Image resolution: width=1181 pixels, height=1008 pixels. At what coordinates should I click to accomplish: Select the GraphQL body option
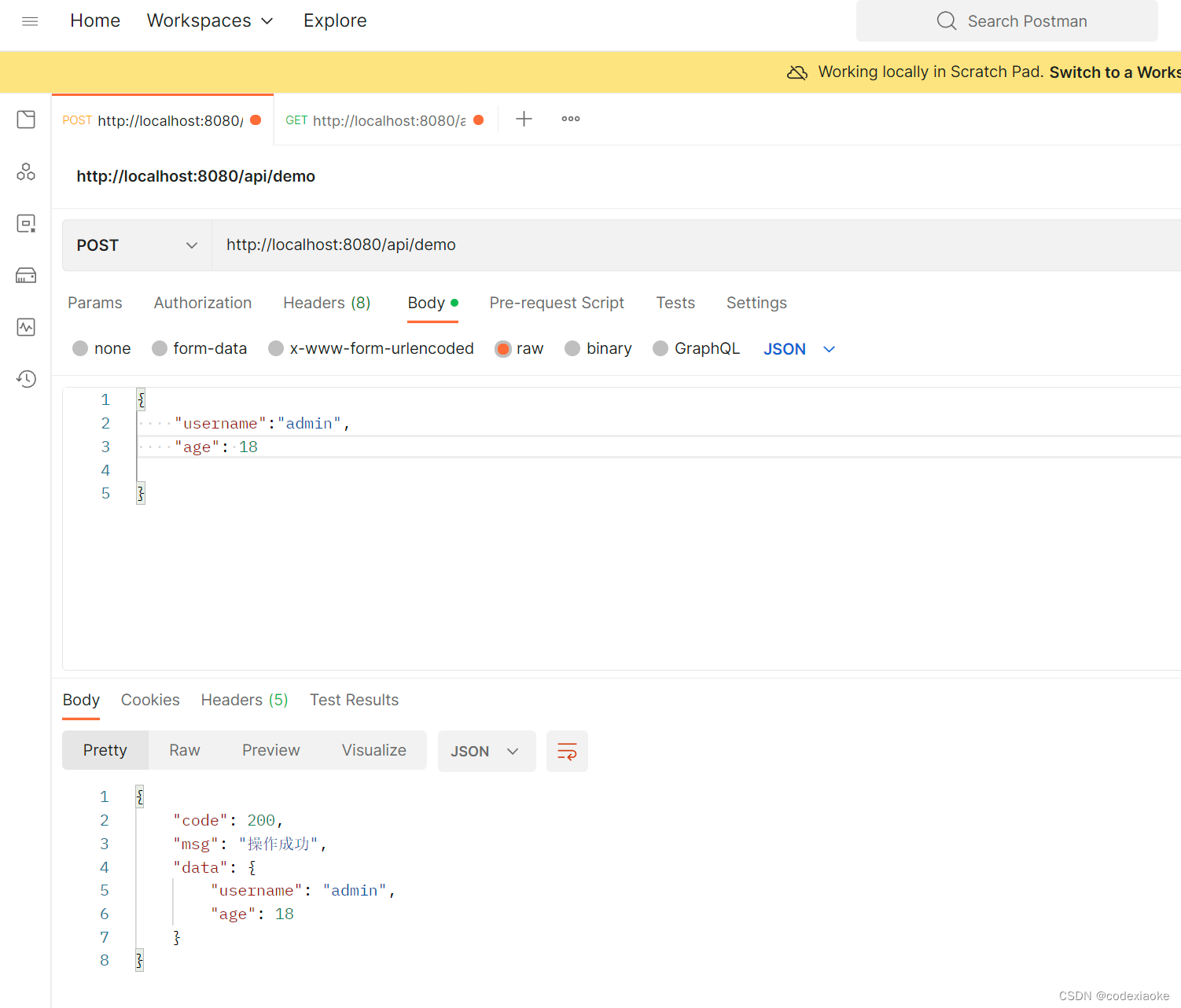click(x=660, y=348)
